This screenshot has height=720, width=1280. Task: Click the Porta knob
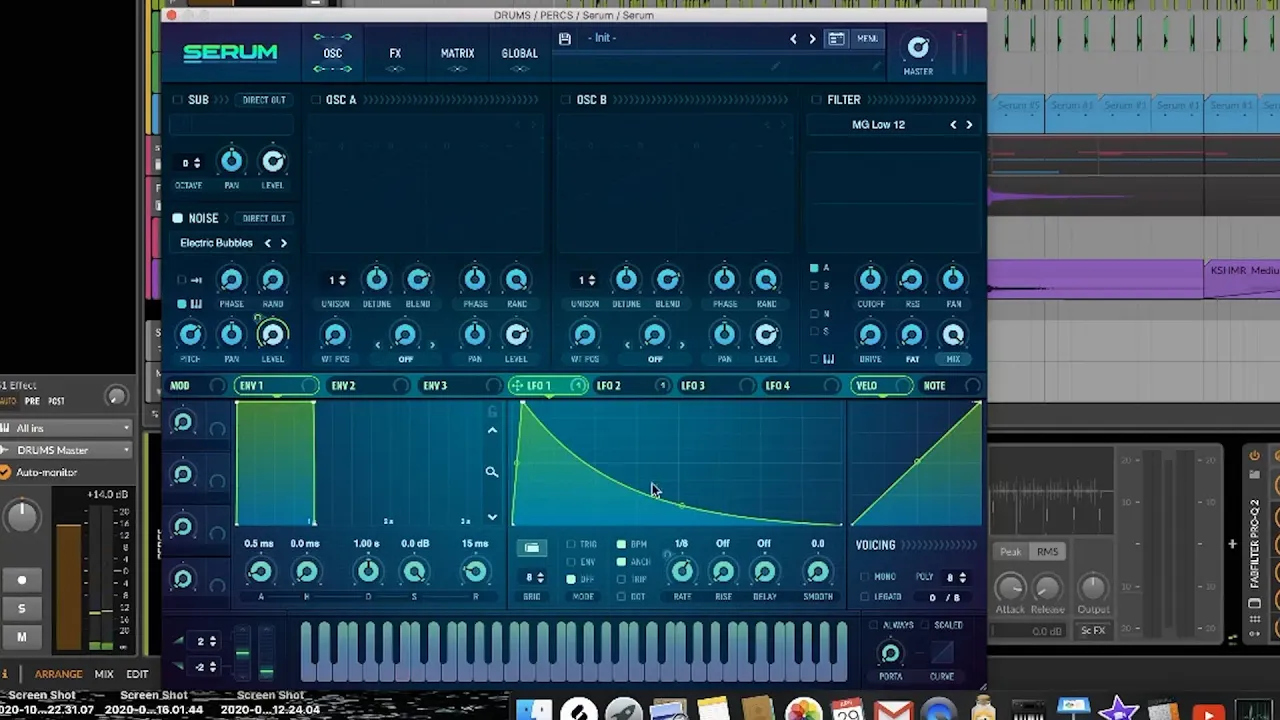pos(890,654)
